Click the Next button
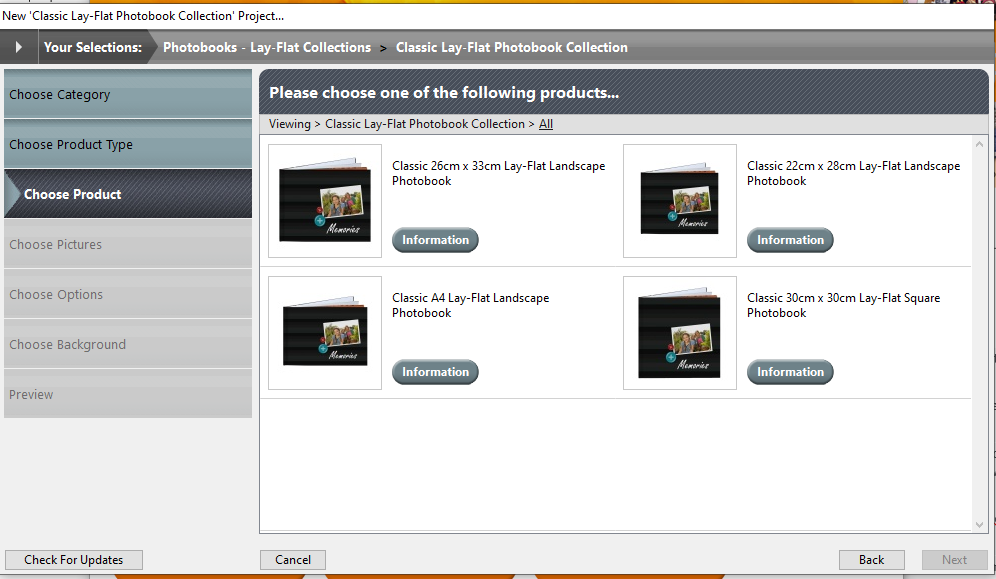 [954, 560]
